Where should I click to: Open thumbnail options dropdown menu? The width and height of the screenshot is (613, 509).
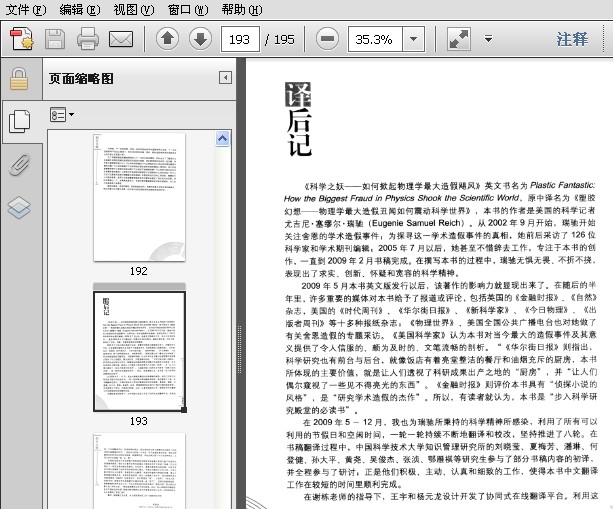pos(62,115)
